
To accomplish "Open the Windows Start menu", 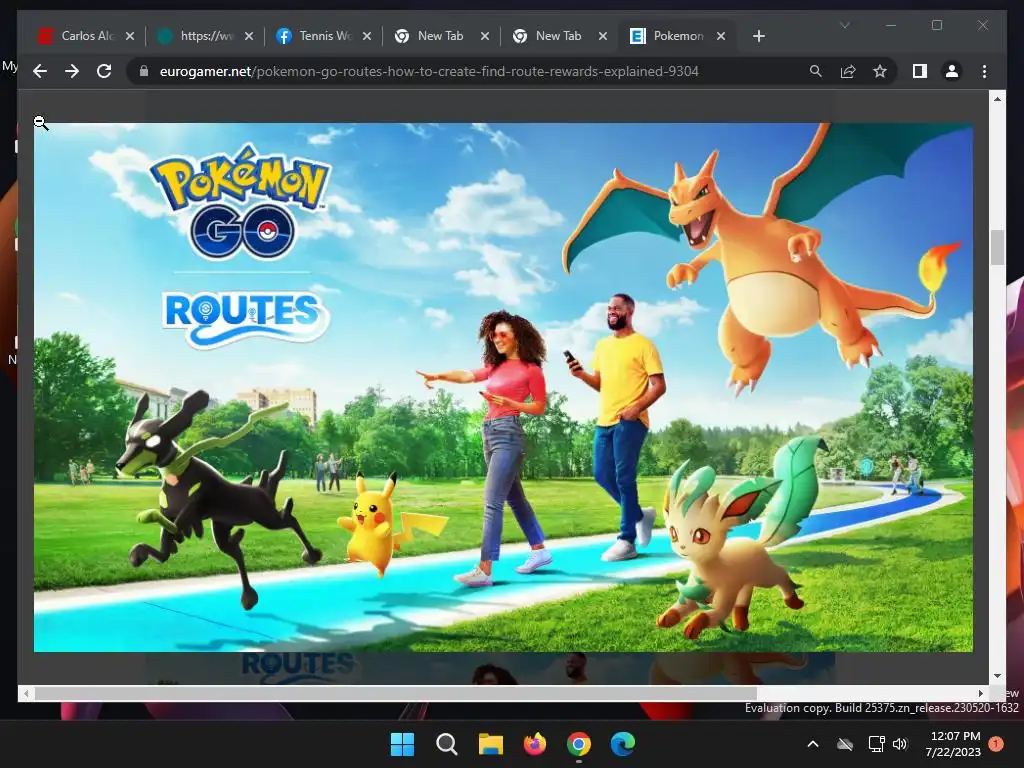I will [x=402, y=744].
